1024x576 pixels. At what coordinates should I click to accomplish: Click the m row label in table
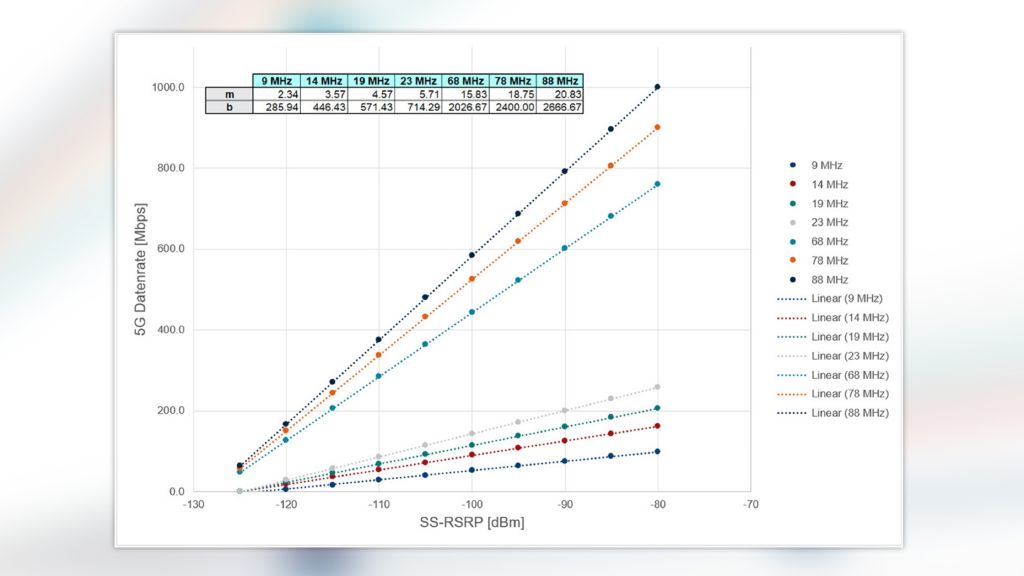pyautogui.click(x=229, y=93)
